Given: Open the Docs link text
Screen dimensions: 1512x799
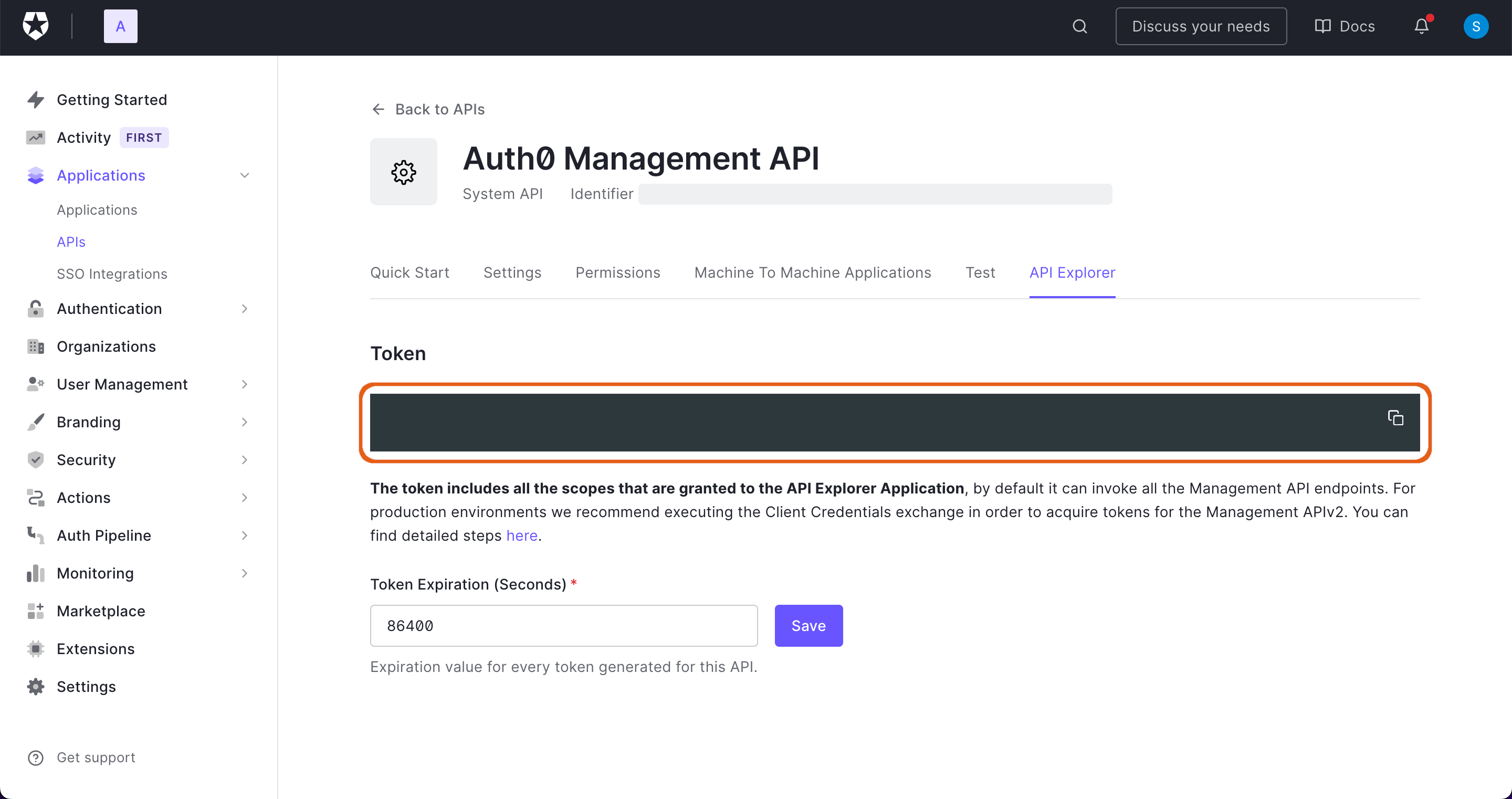Looking at the screenshot, I should [1357, 26].
